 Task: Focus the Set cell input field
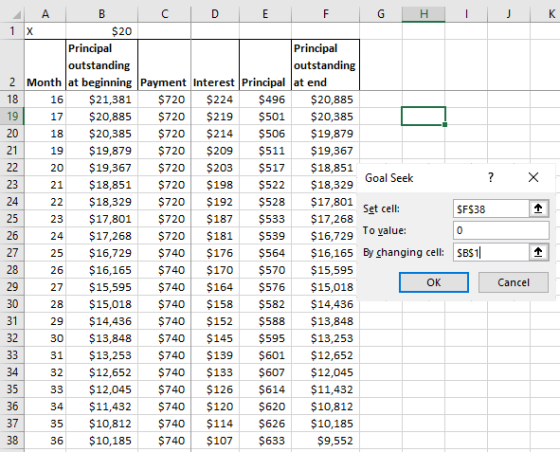491,209
